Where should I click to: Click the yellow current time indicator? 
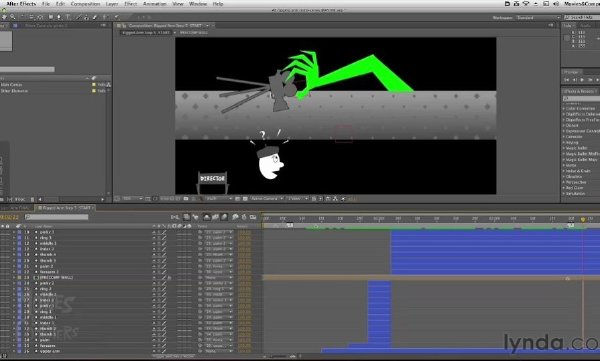(x=583, y=220)
